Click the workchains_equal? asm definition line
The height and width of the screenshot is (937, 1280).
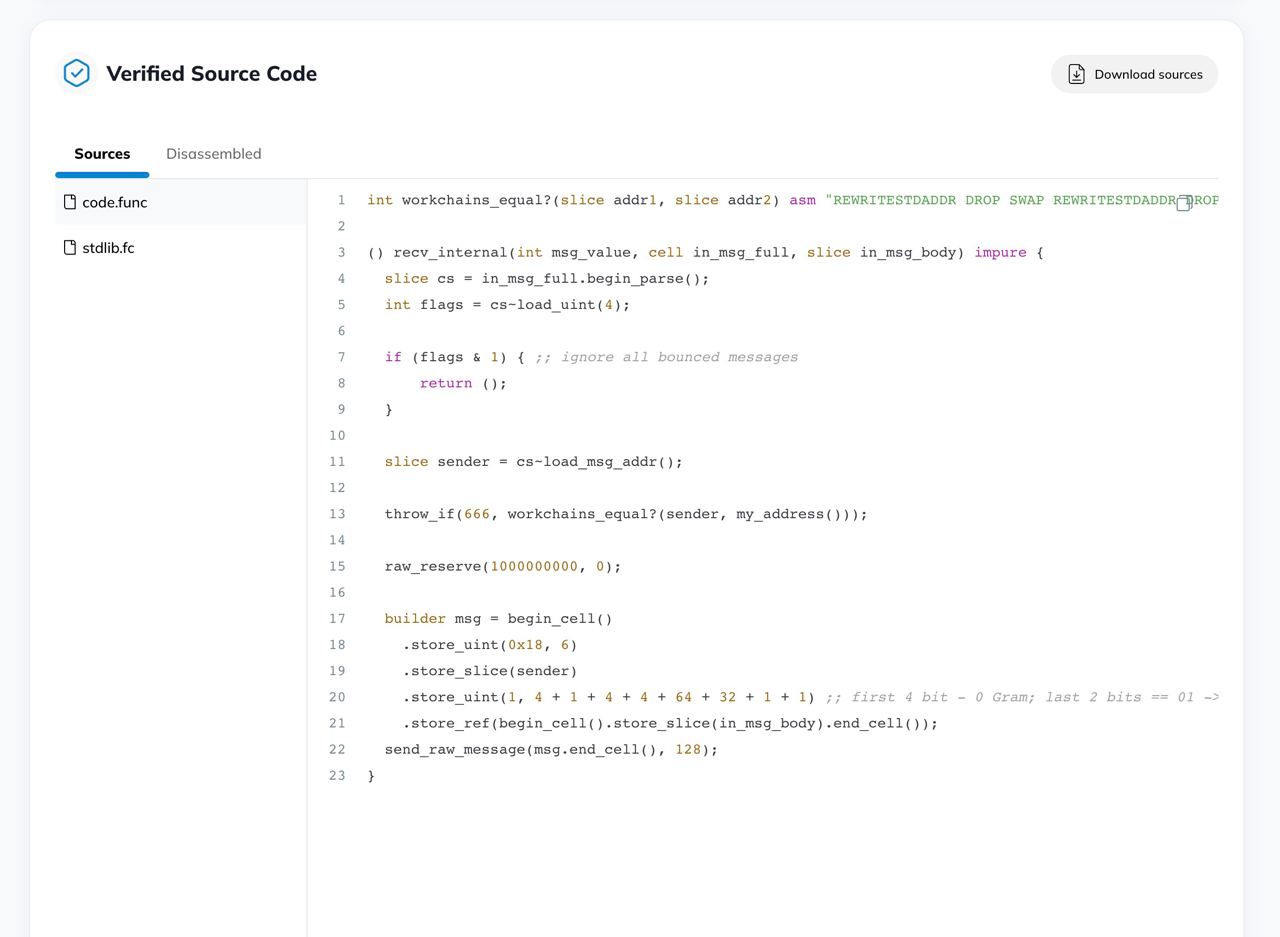(x=793, y=200)
